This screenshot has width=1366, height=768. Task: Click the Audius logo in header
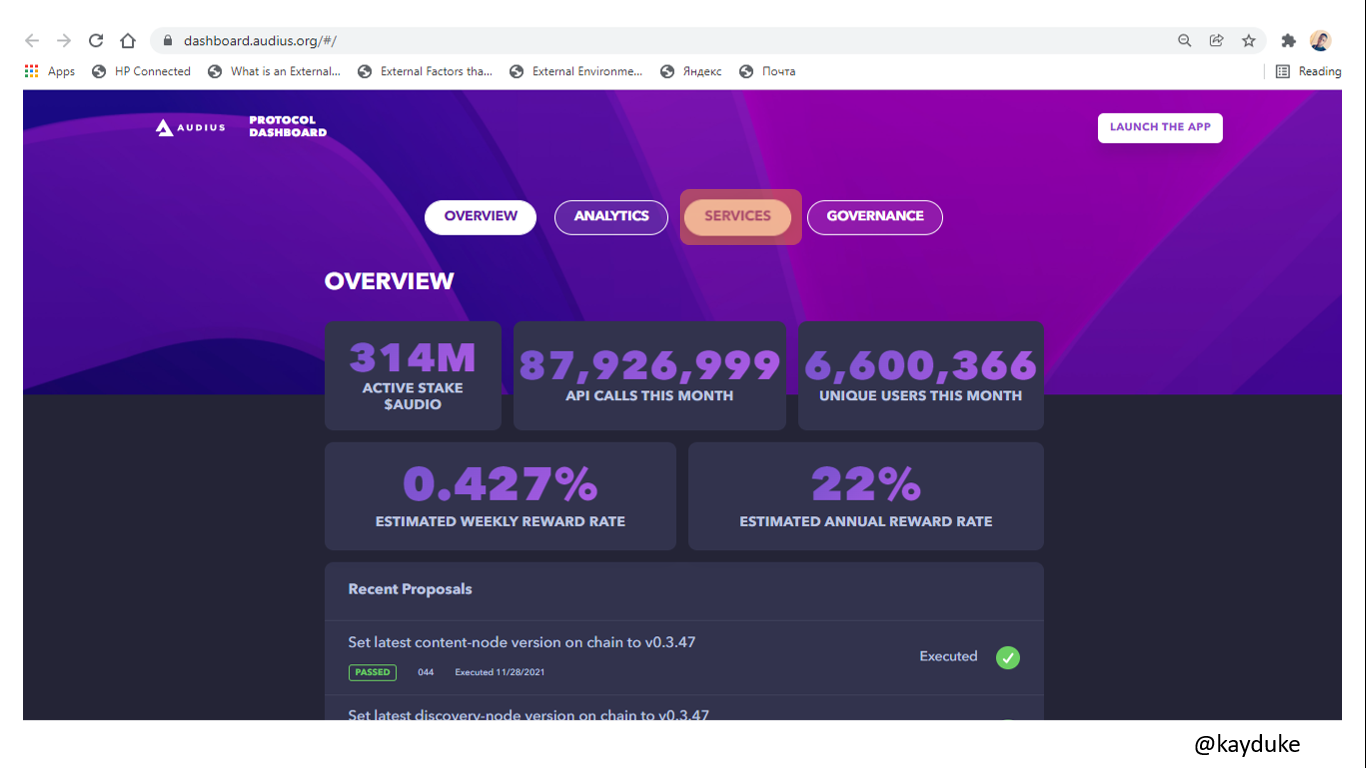(x=191, y=127)
